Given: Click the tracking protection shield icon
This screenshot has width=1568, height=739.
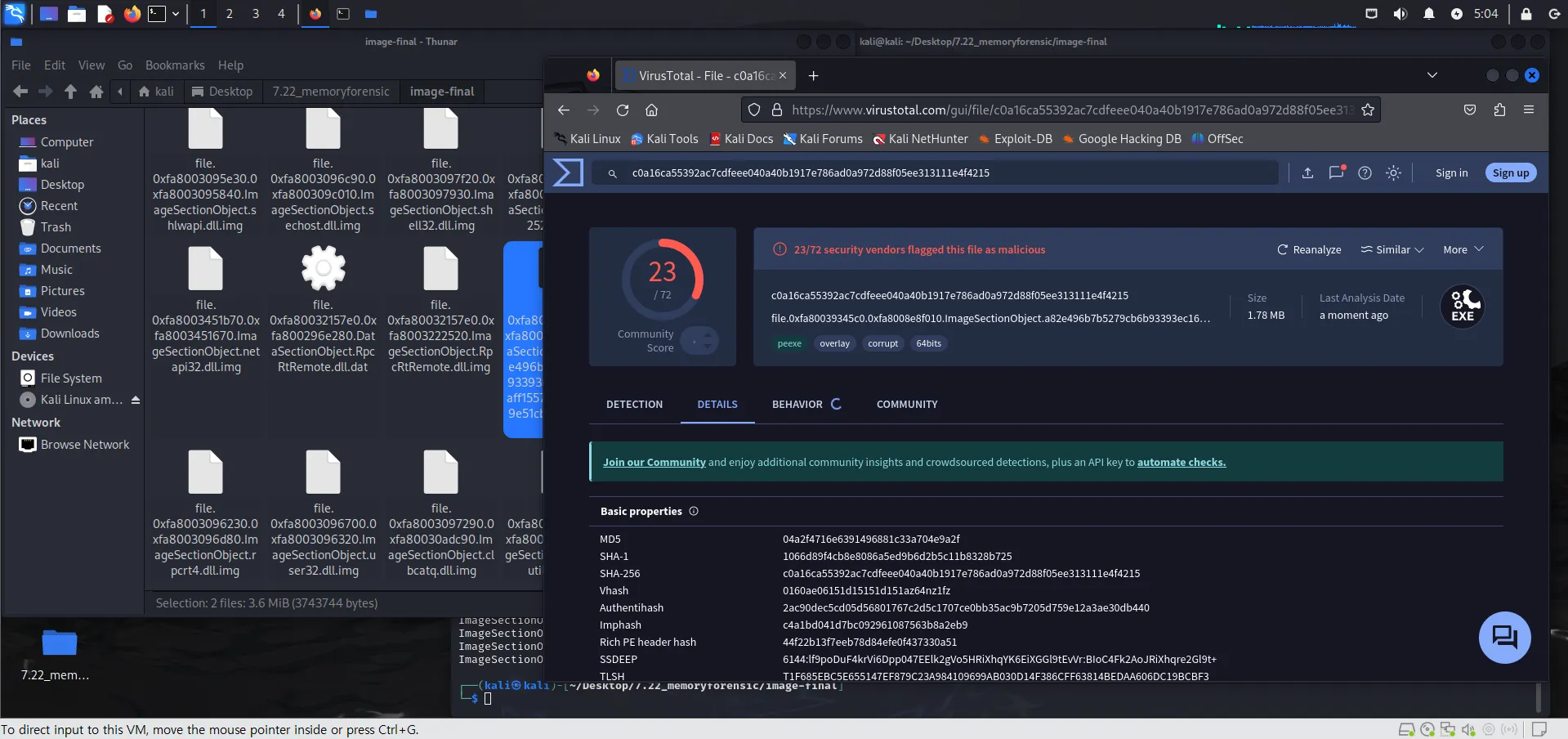Looking at the screenshot, I should pos(754,110).
